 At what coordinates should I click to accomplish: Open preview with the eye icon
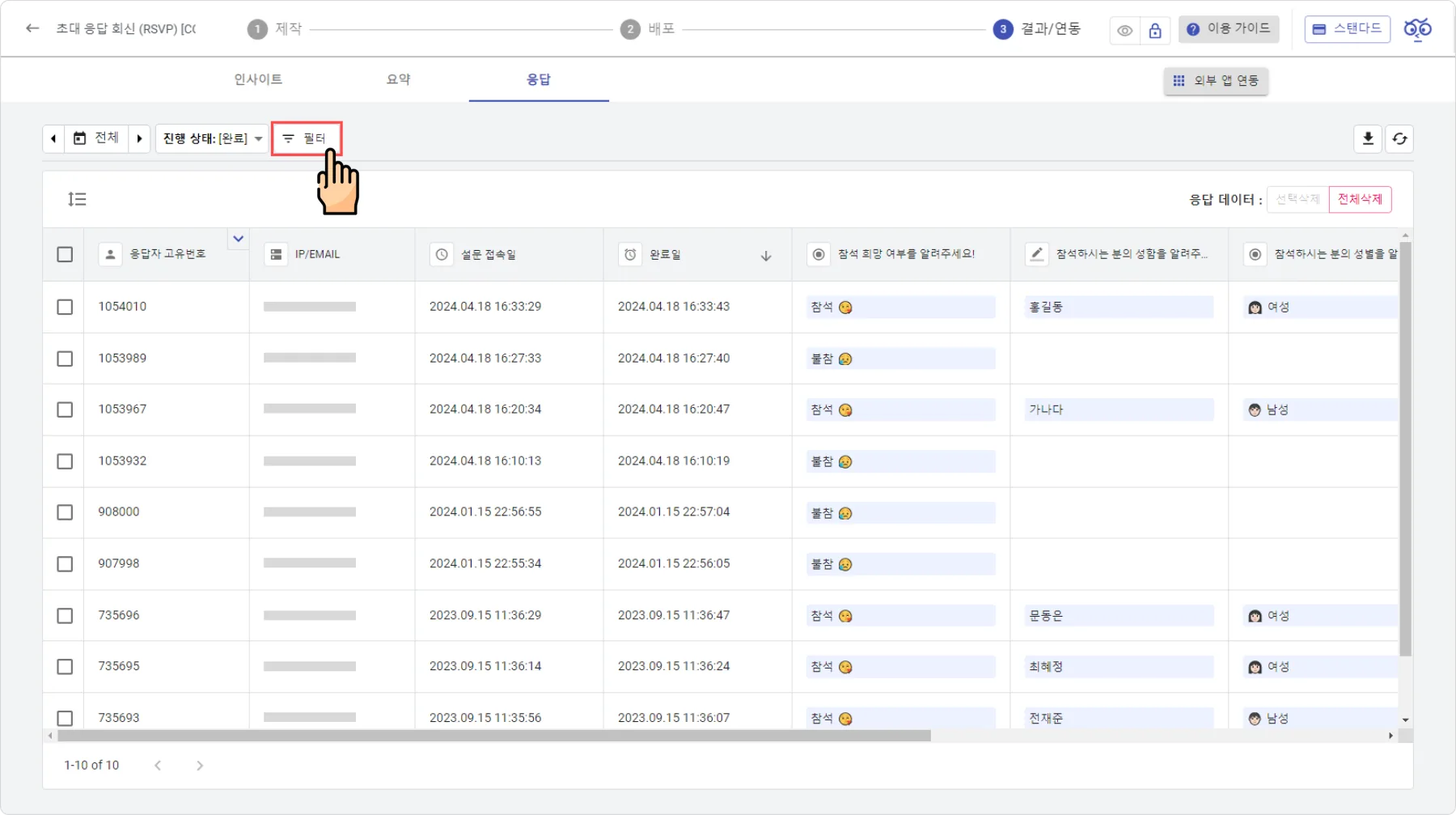(x=1124, y=31)
